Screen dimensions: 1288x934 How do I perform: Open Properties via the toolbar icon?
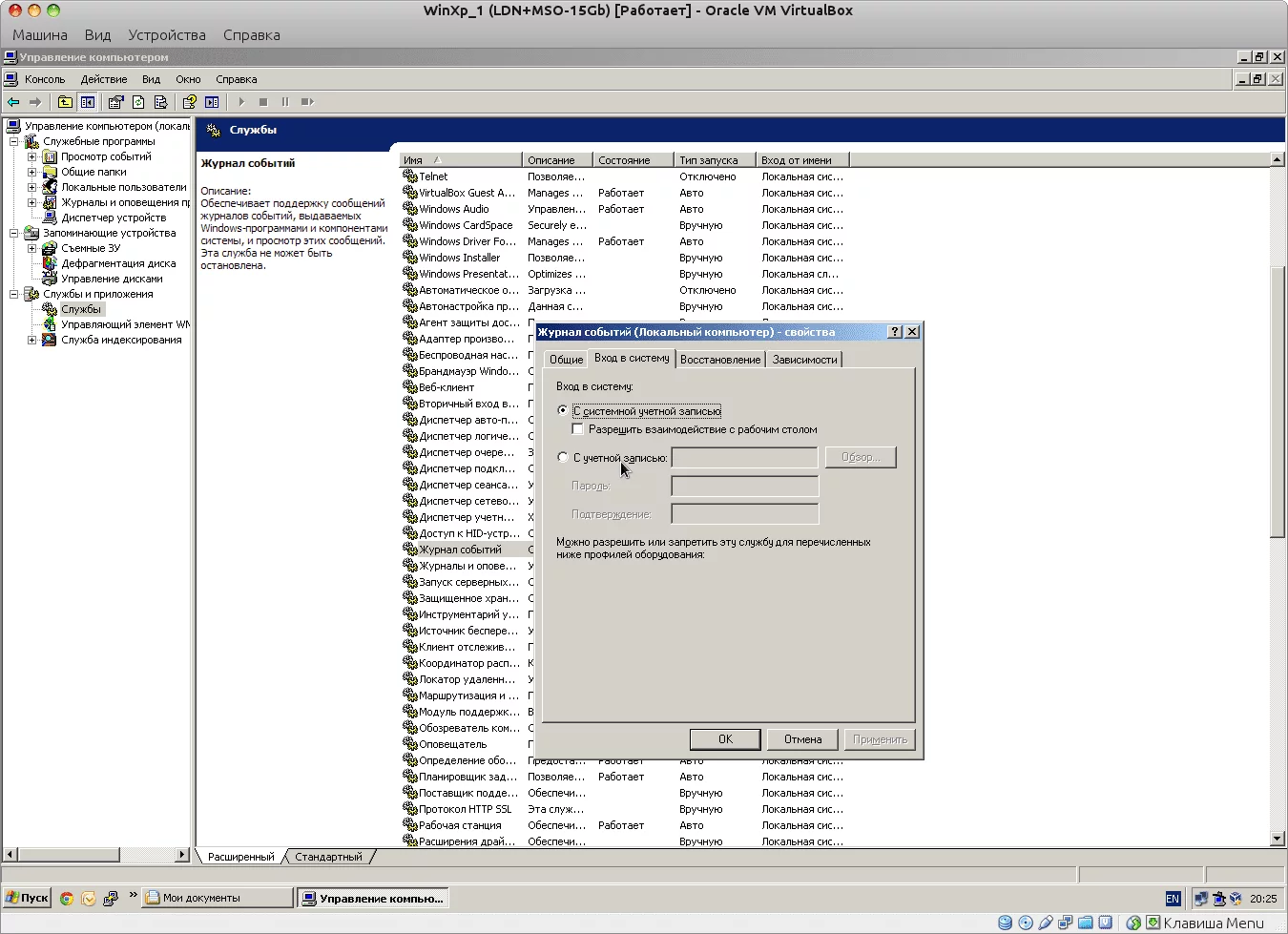click(116, 102)
